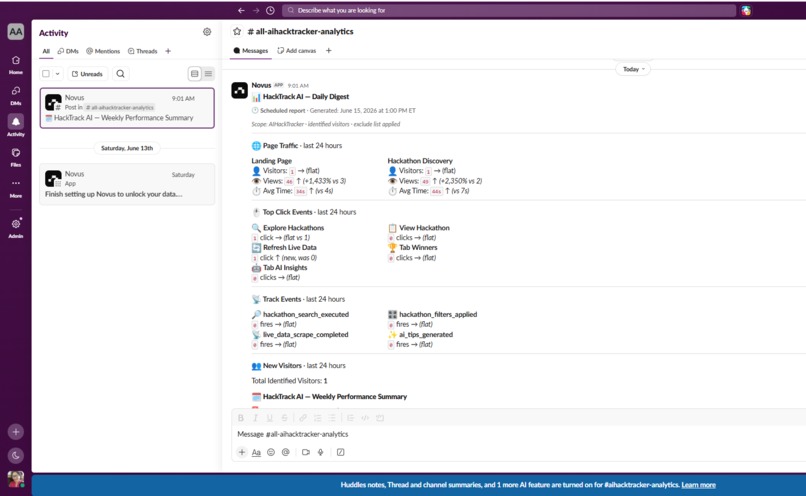
Task: Filter by Unreads button
Action: click(x=87, y=74)
